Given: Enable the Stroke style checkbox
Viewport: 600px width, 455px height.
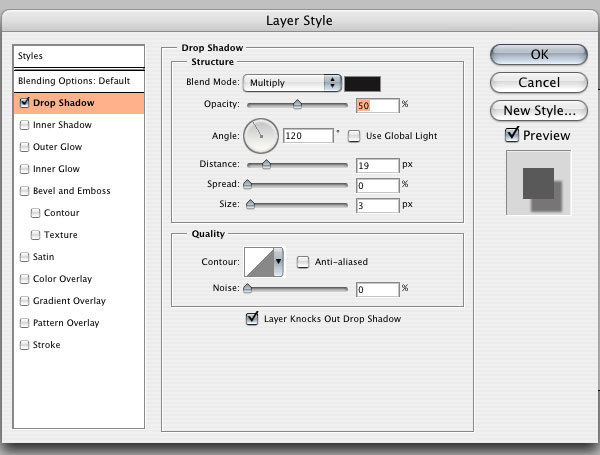Looking at the screenshot, I should tap(24, 345).
